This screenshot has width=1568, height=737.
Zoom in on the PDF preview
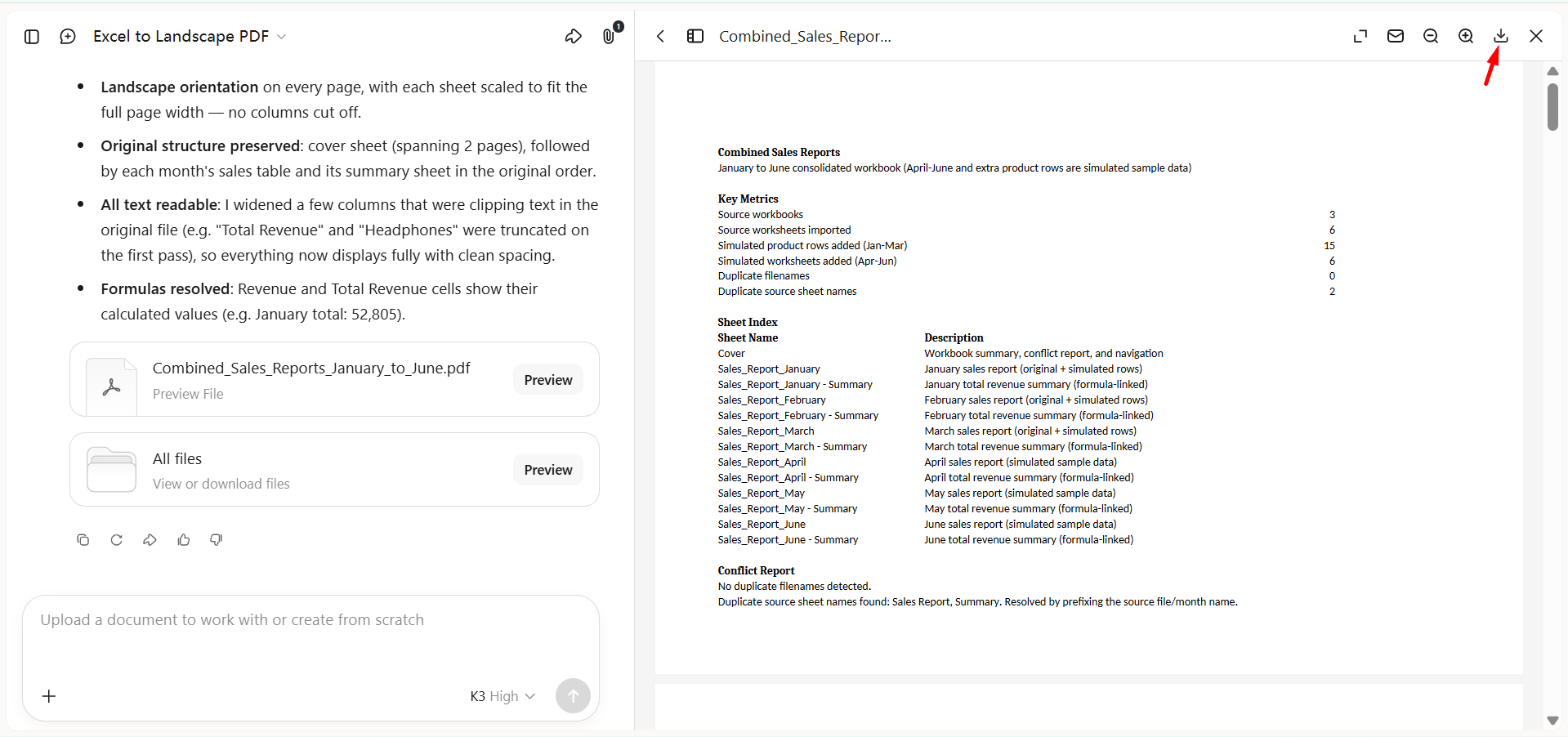pos(1466,37)
